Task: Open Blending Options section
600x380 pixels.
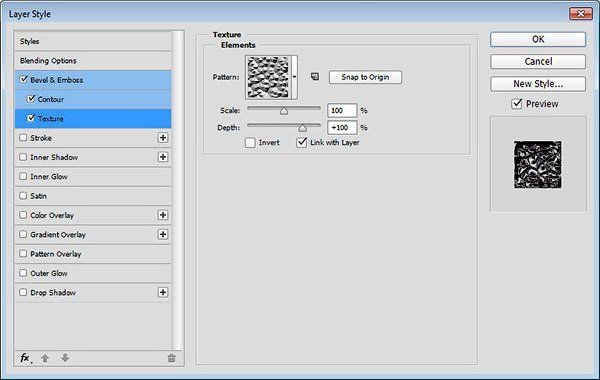Action: (x=93, y=60)
